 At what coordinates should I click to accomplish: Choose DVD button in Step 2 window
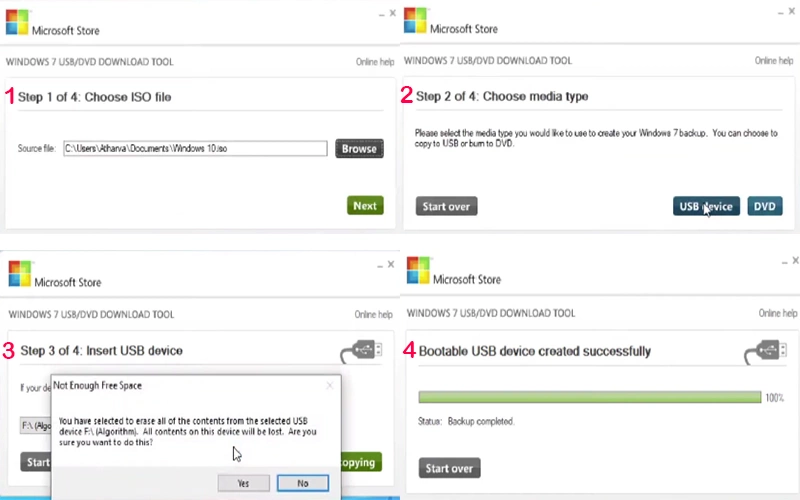pos(765,206)
